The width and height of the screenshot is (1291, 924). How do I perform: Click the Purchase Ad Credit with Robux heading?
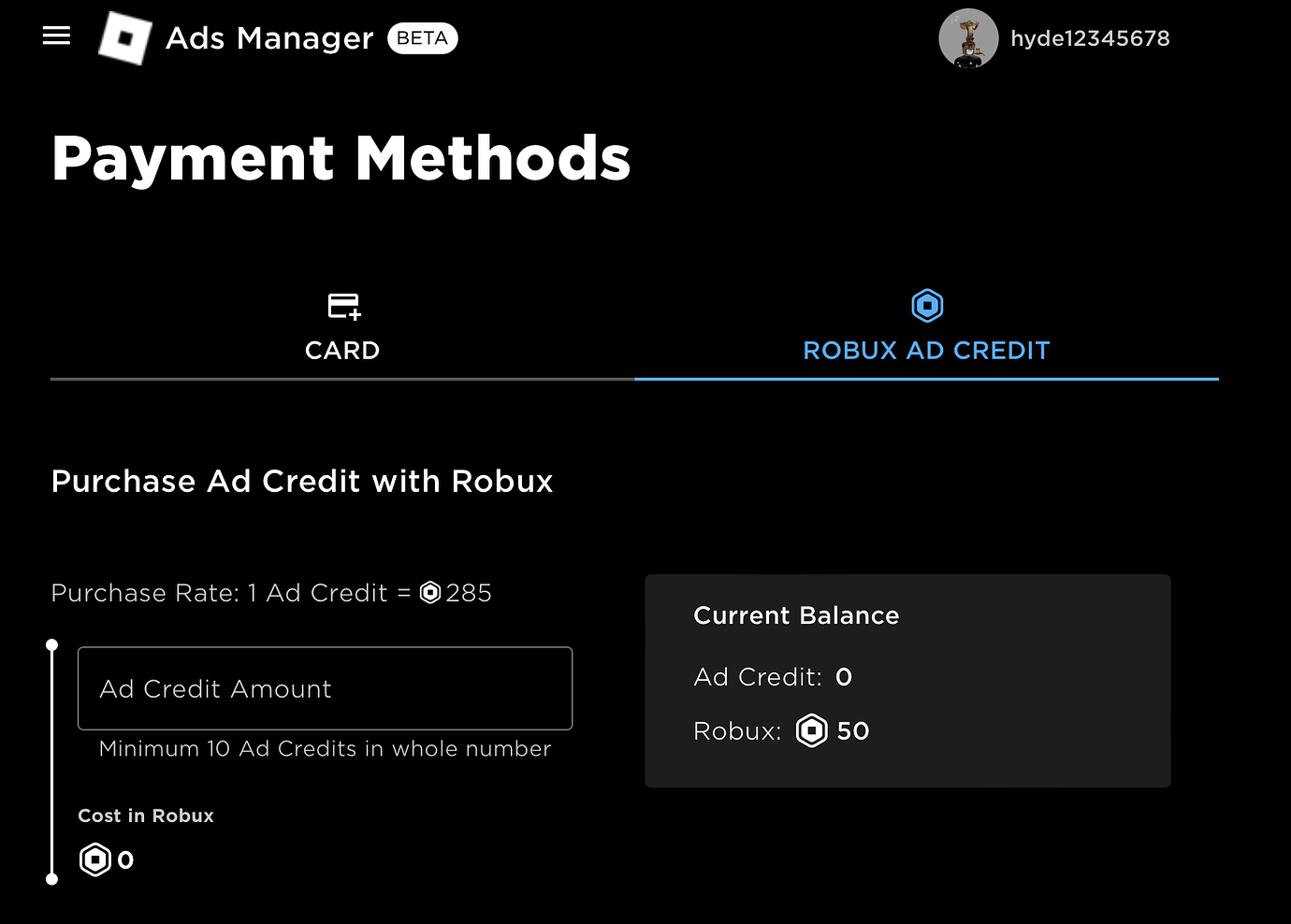click(302, 481)
